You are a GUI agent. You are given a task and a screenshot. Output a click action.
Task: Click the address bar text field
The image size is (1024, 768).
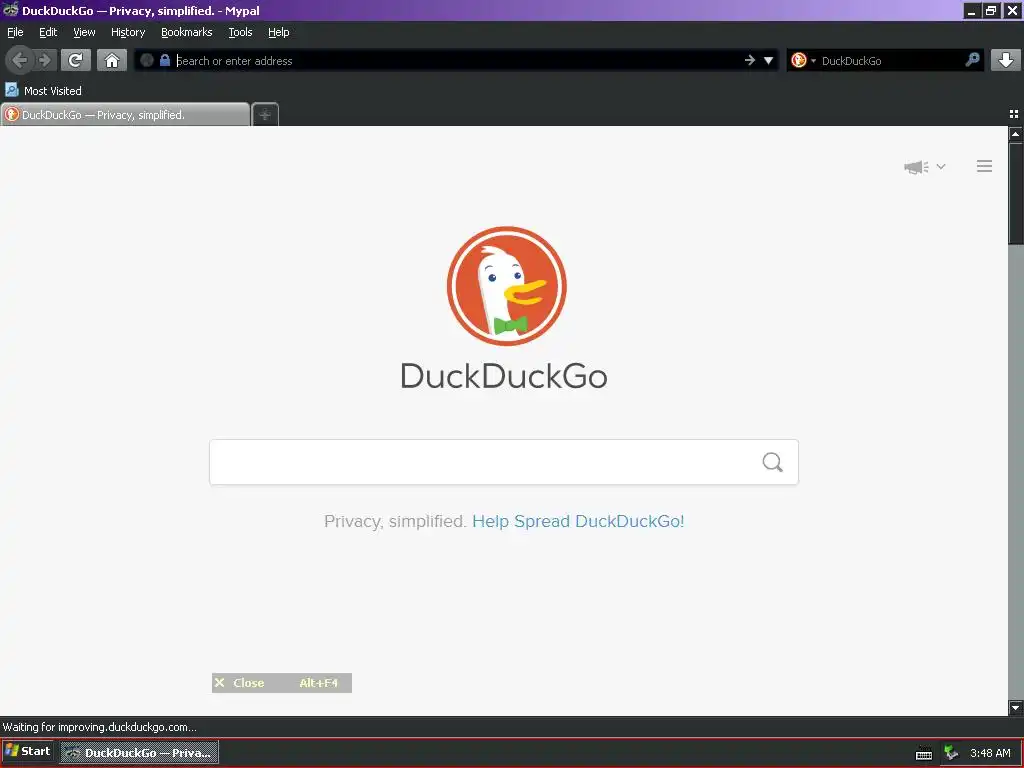457,61
